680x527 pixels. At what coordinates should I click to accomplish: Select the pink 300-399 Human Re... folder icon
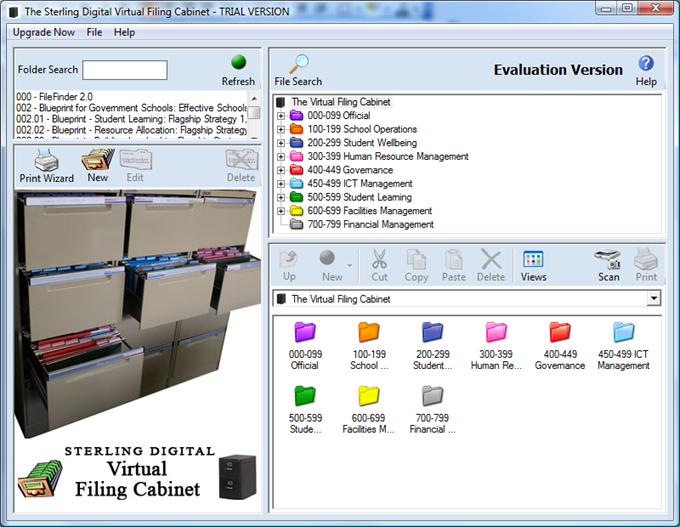coord(496,332)
